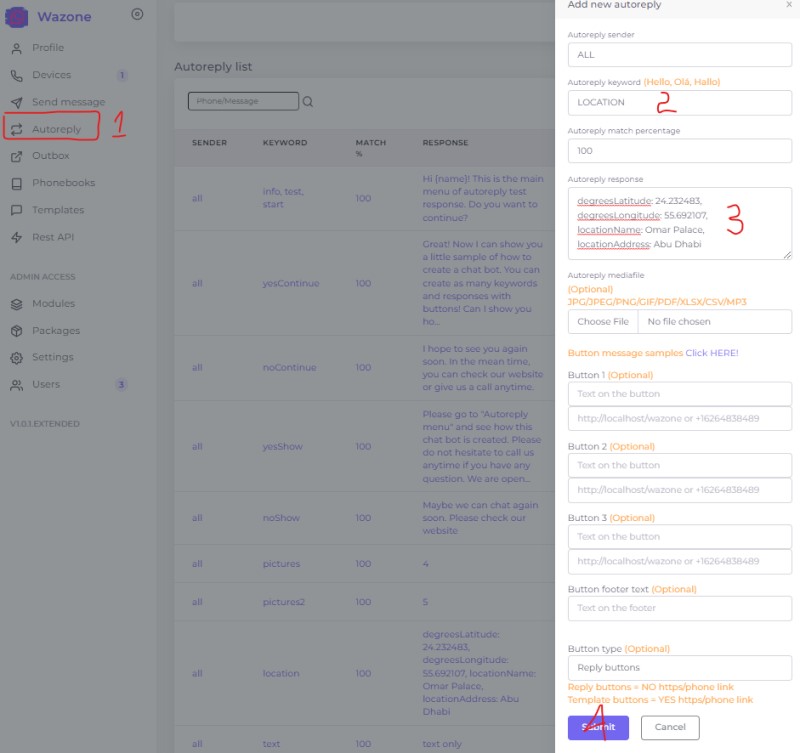Image resolution: width=800 pixels, height=753 pixels.
Task: Click the target icon beside Wazone
Action: [137, 14]
